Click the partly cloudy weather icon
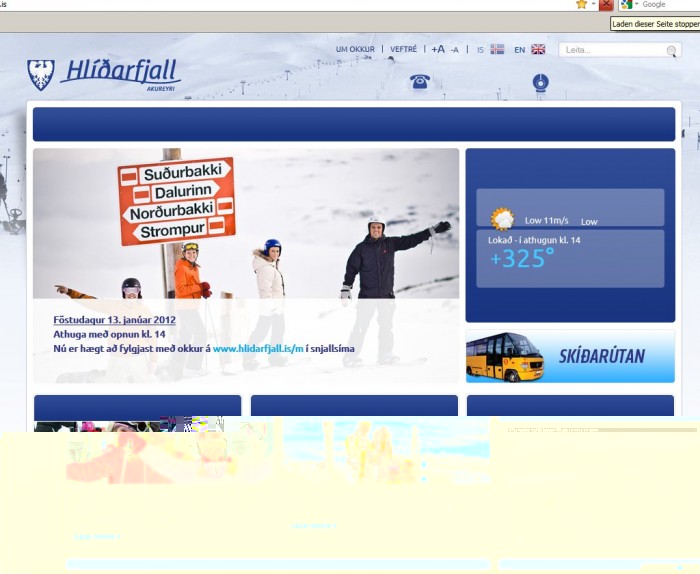 tap(501, 219)
